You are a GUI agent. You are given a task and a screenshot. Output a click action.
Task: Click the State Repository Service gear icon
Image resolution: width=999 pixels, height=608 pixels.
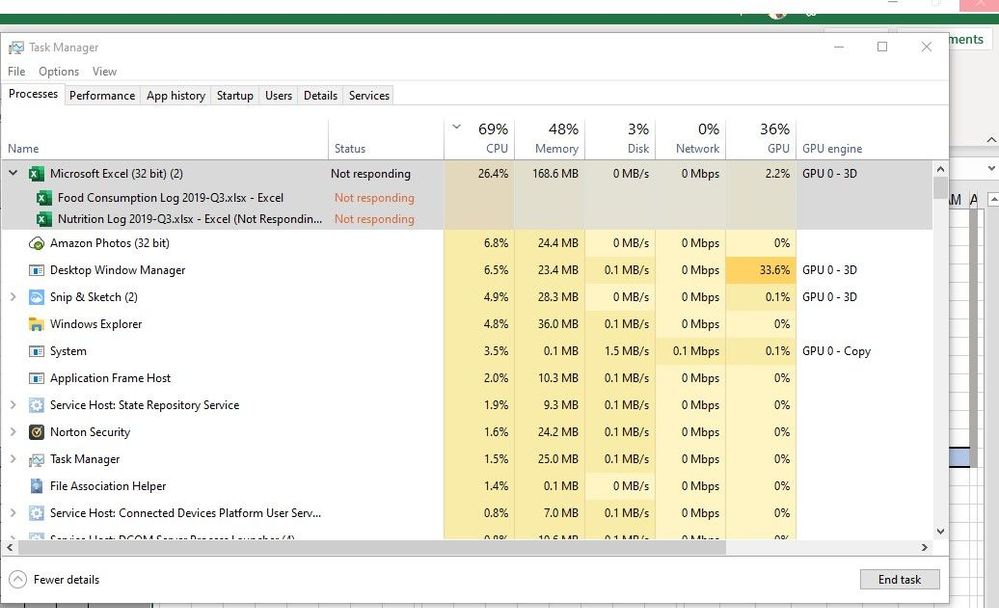pos(35,405)
